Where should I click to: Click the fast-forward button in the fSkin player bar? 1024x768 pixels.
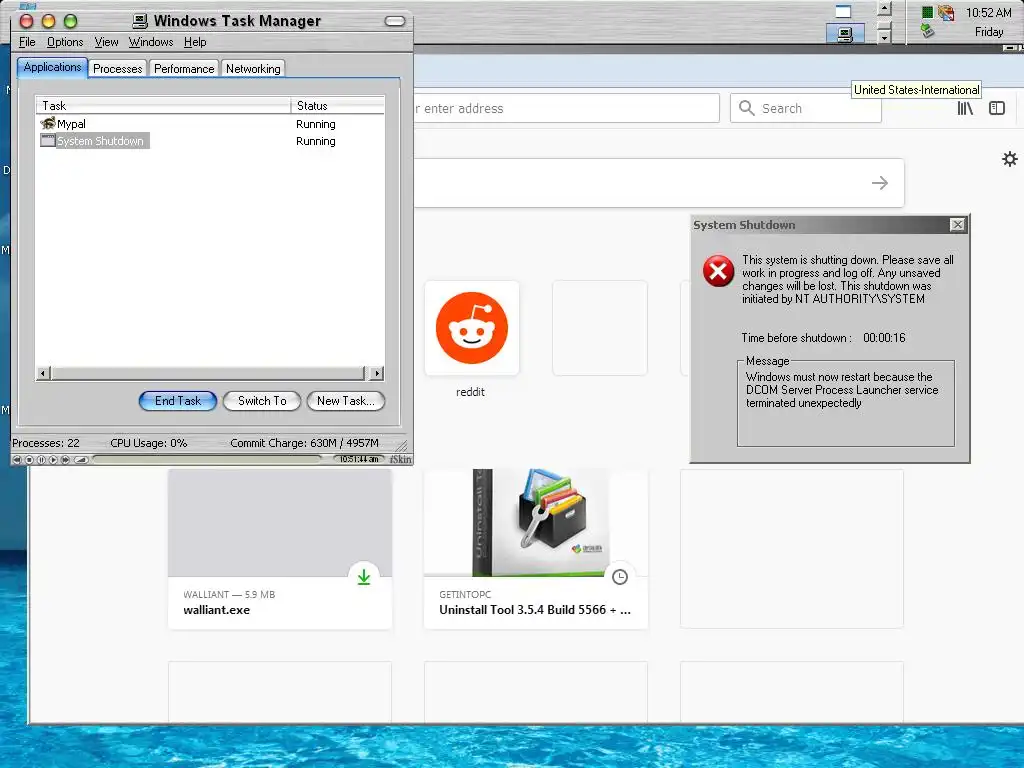65,460
